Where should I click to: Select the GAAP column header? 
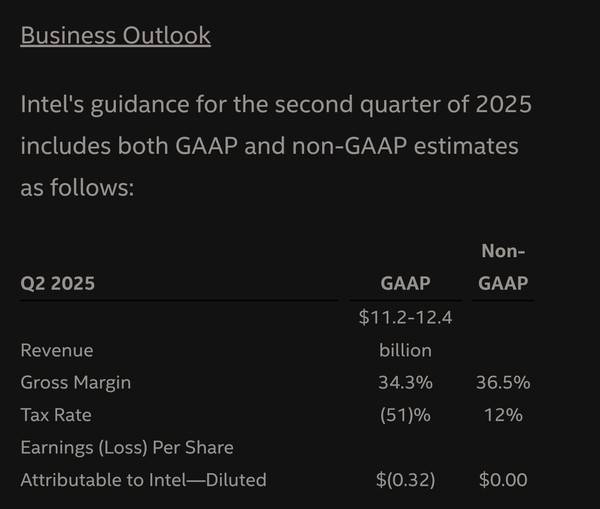pyautogui.click(x=405, y=284)
